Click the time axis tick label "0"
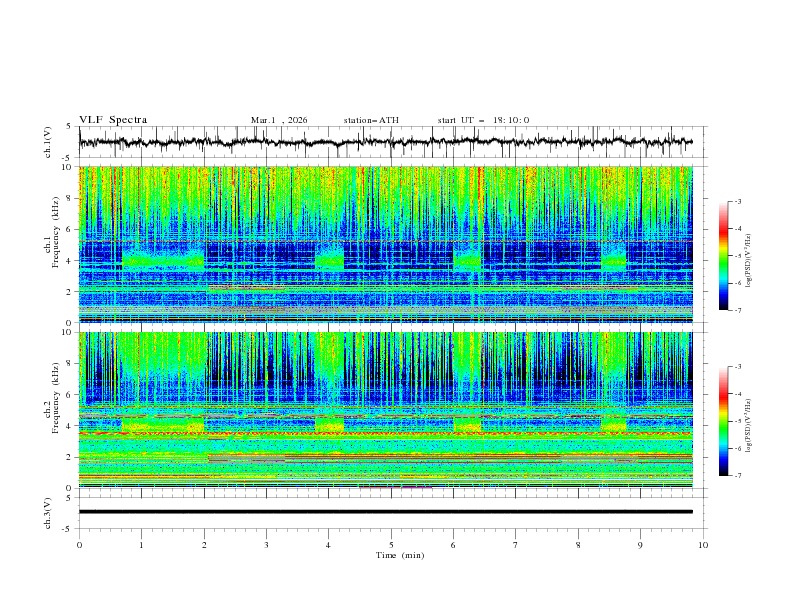The width and height of the screenshot is (792, 612). click(79, 545)
